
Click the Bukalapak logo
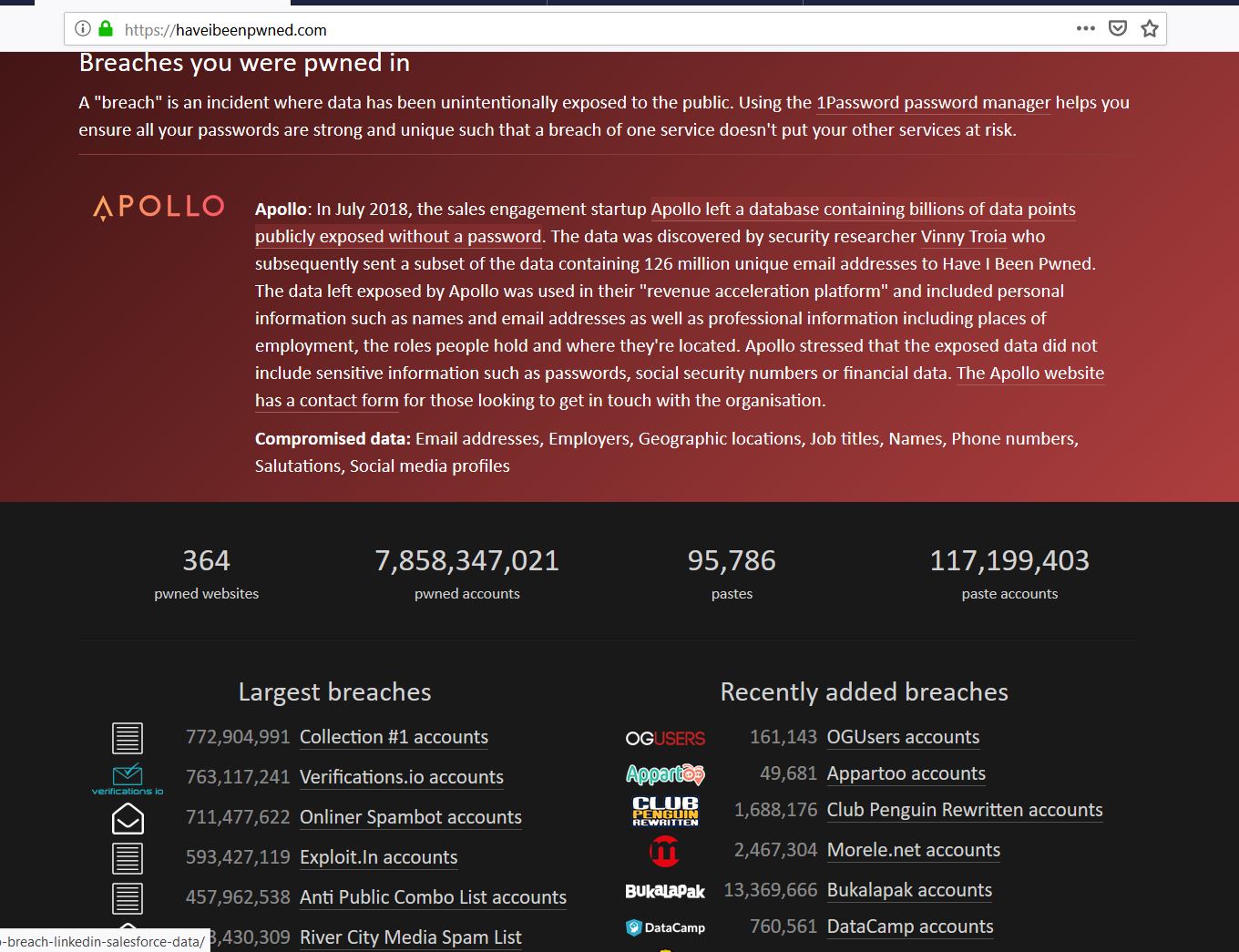(x=665, y=891)
